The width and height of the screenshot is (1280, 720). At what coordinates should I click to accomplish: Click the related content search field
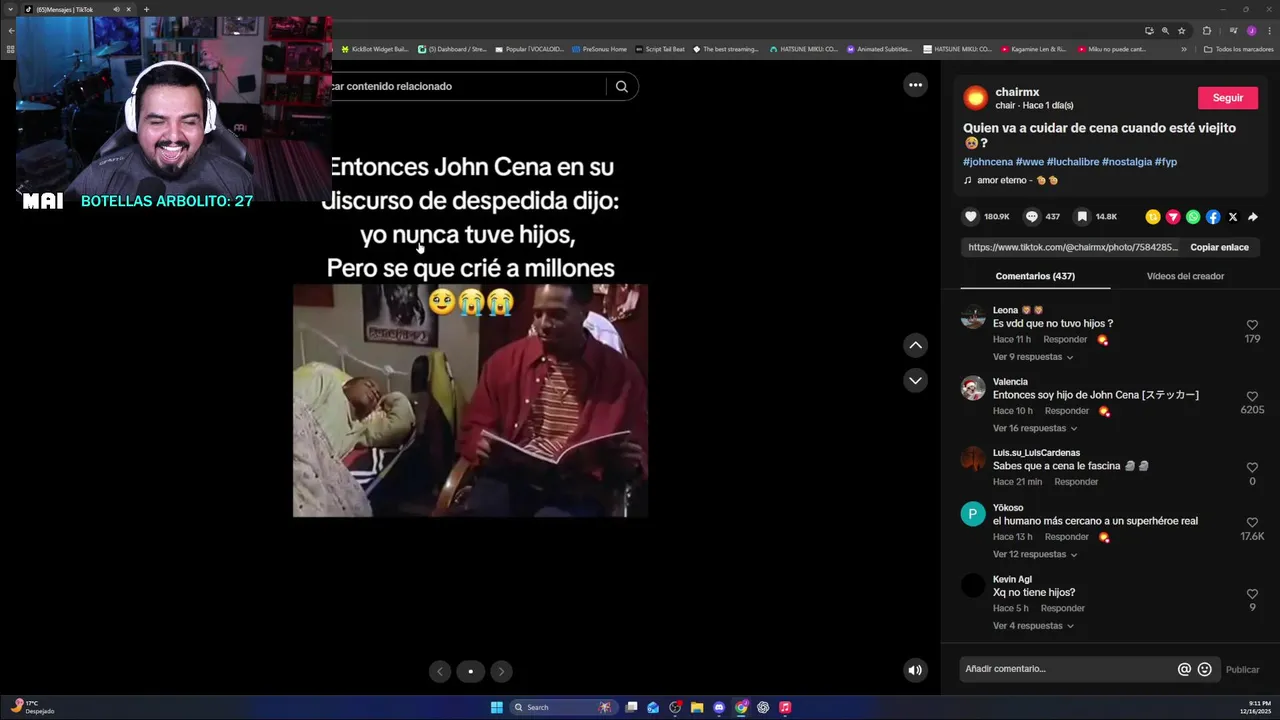(x=465, y=86)
